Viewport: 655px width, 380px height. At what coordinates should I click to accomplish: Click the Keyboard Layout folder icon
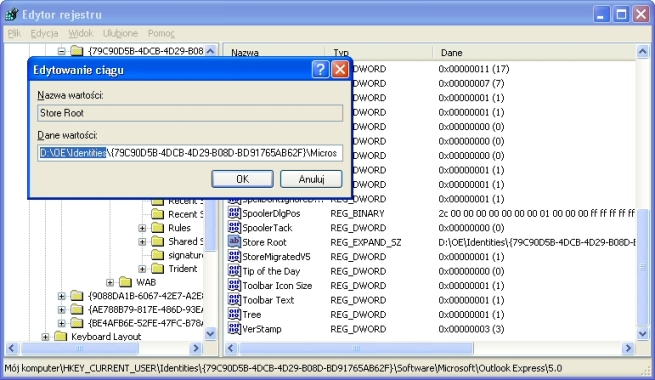61,336
